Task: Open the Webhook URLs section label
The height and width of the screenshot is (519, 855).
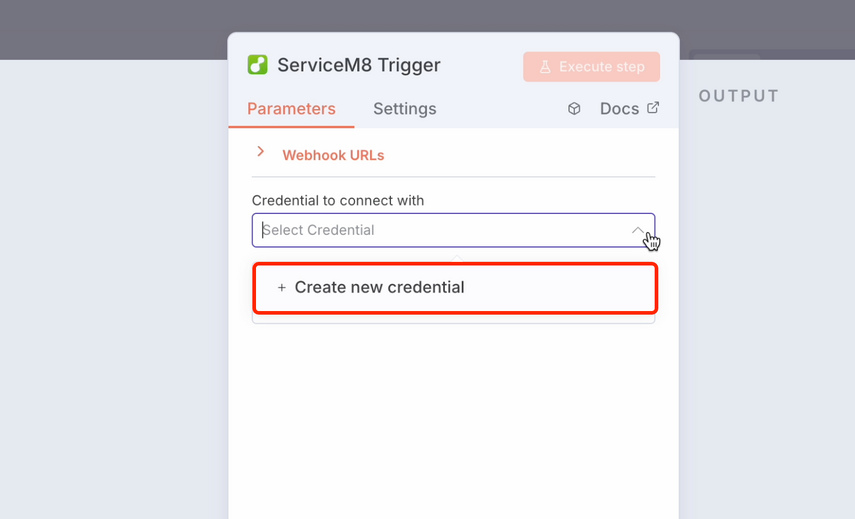Action: (x=333, y=155)
